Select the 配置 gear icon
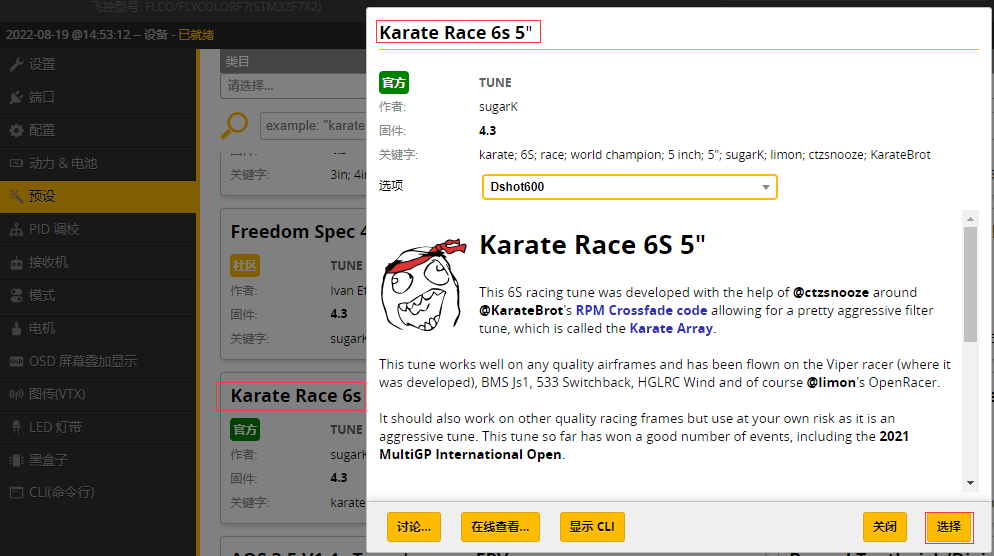This screenshot has width=994, height=556. [x=16, y=131]
